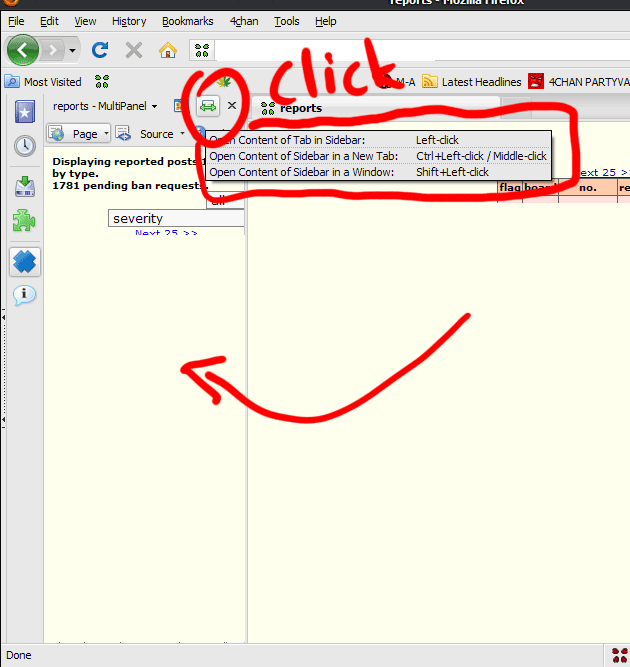The height and width of the screenshot is (667, 630).
Task: Open the Page dropdown in the sidebar
Action: (x=78, y=134)
